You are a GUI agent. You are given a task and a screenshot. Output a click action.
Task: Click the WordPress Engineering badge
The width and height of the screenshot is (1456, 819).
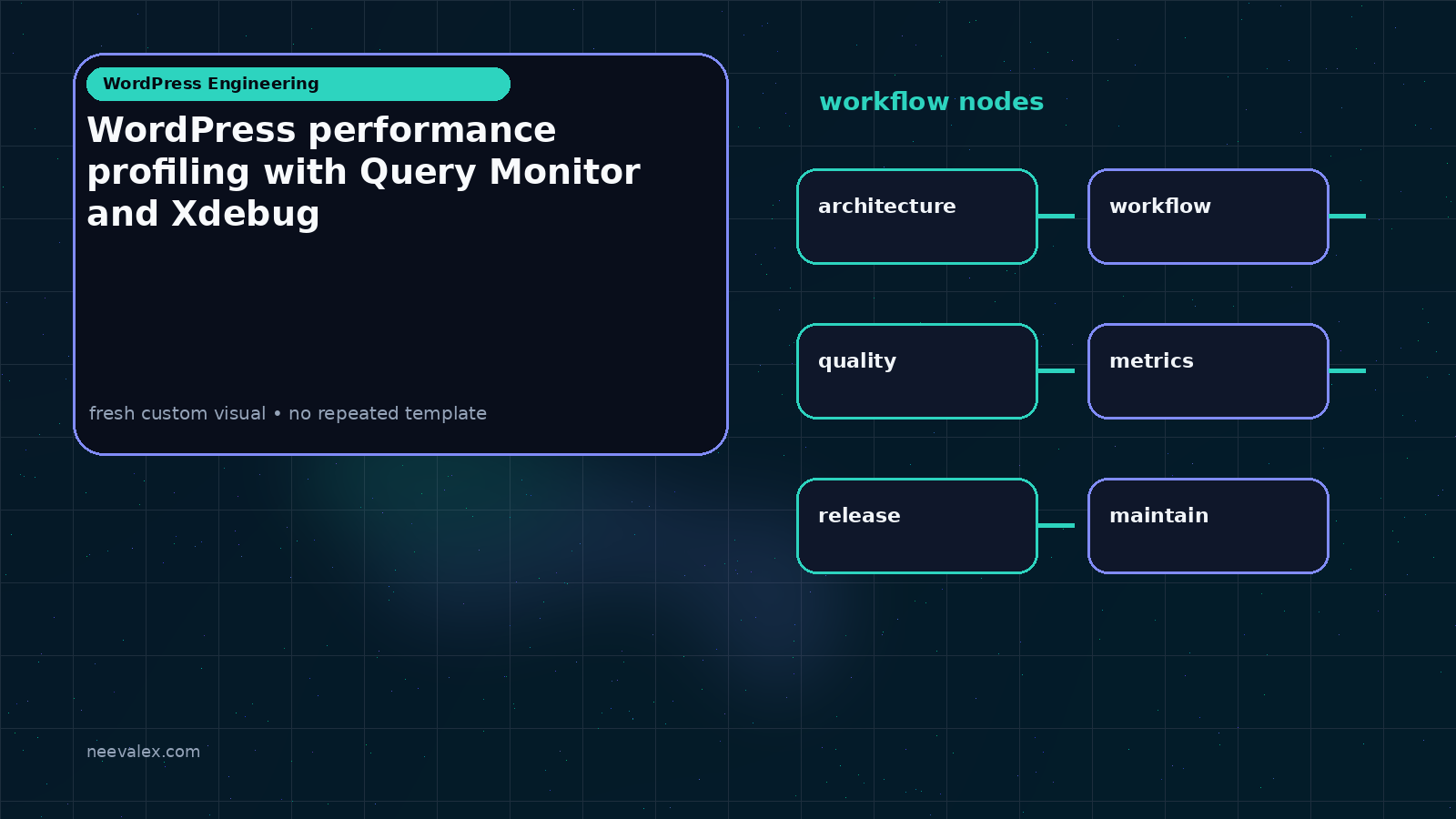pos(298,84)
